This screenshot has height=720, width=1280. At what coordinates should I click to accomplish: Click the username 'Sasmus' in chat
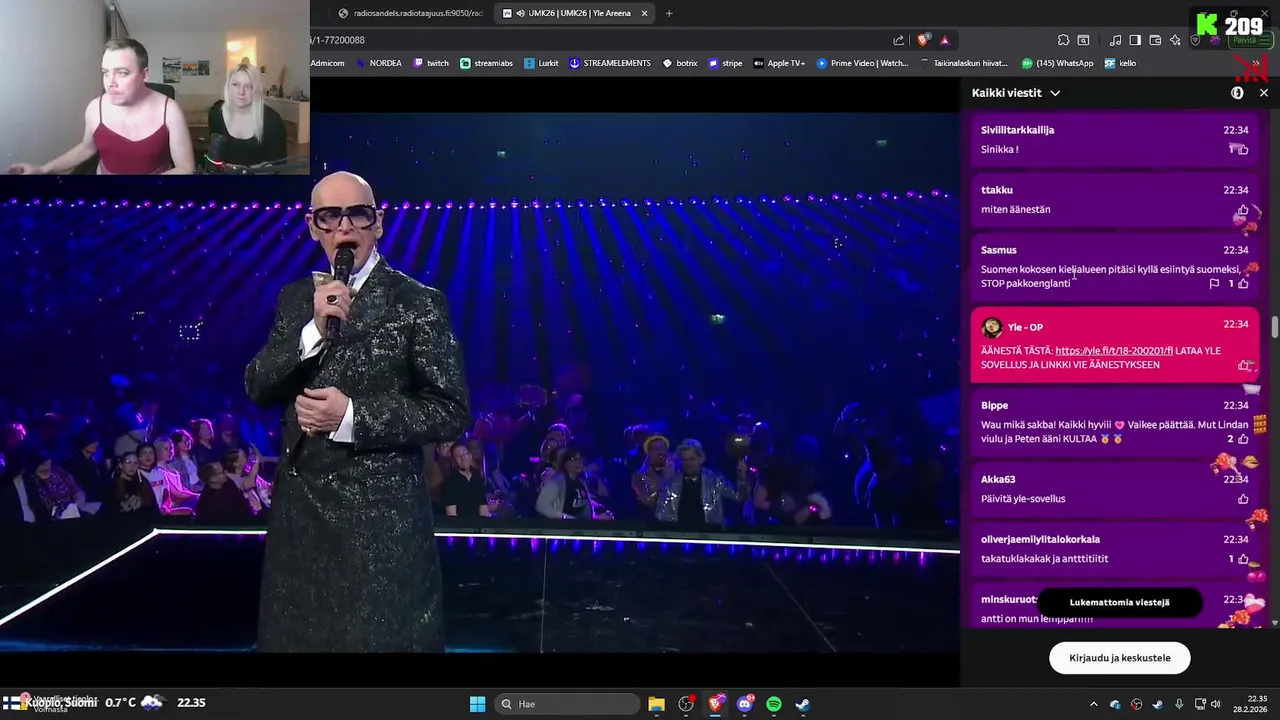(998, 250)
